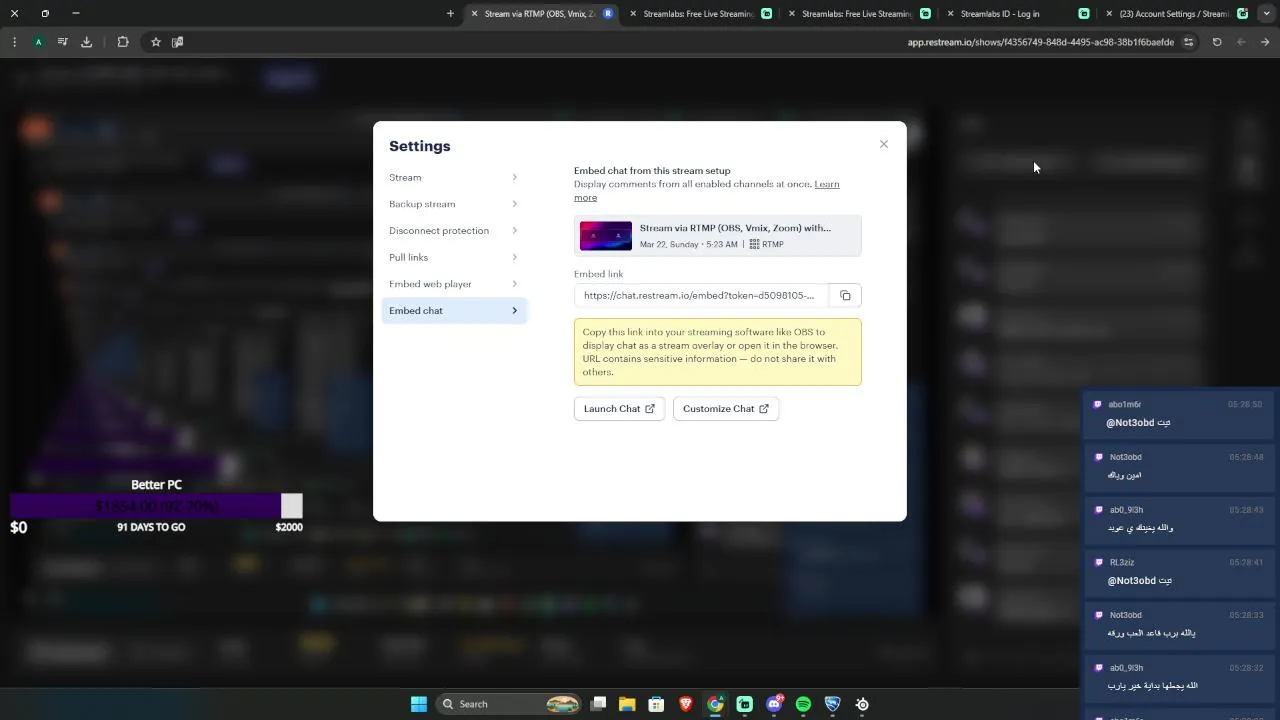Click the Chrome icon on the taskbar

coord(715,704)
